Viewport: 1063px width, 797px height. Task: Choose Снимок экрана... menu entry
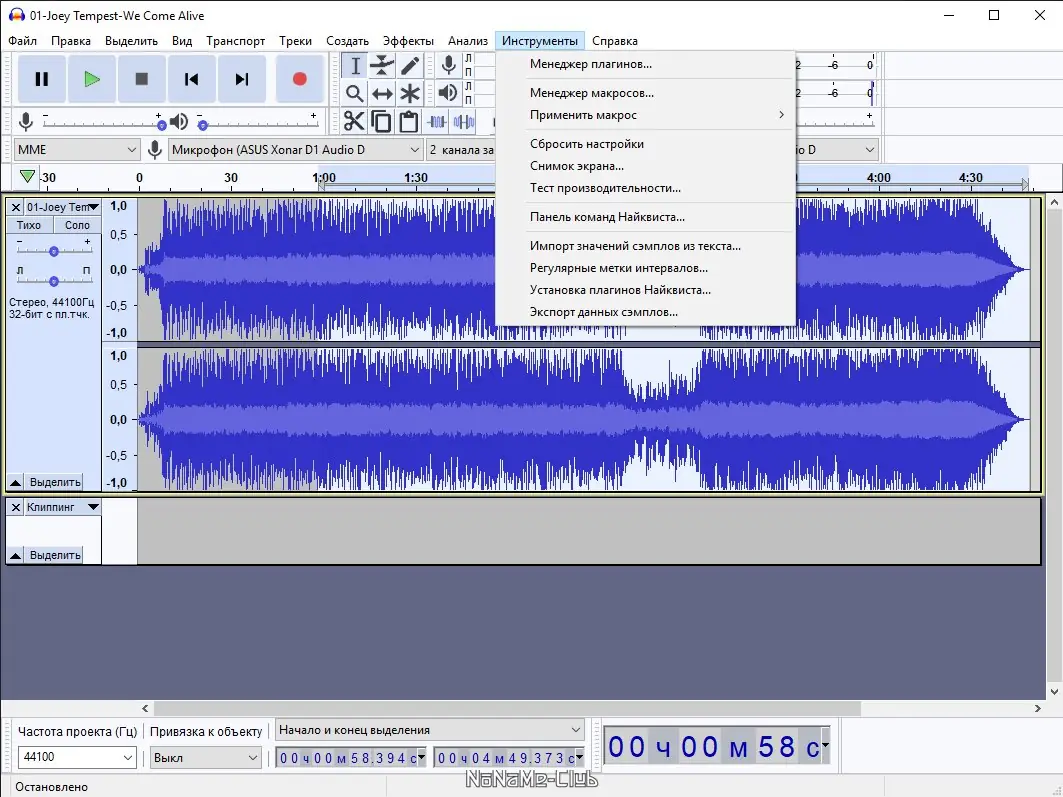tap(645, 166)
